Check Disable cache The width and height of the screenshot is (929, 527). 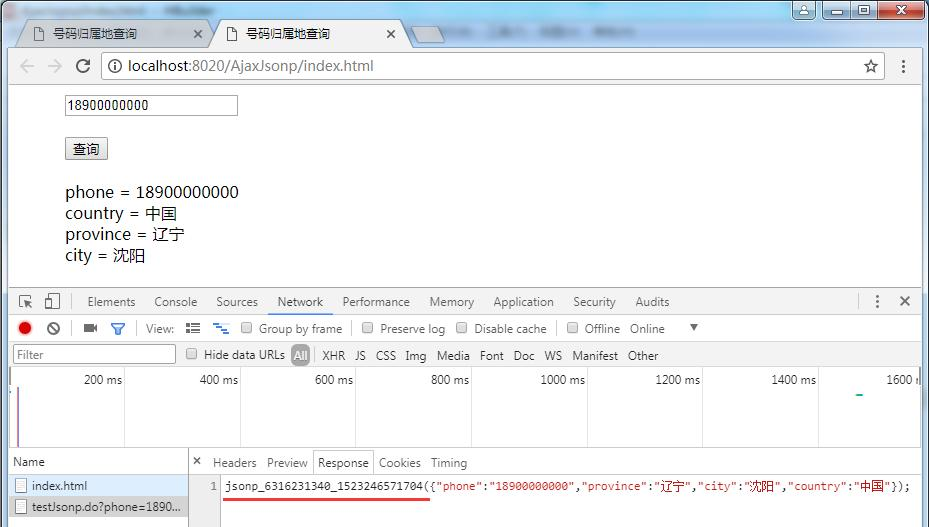click(x=462, y=328)
